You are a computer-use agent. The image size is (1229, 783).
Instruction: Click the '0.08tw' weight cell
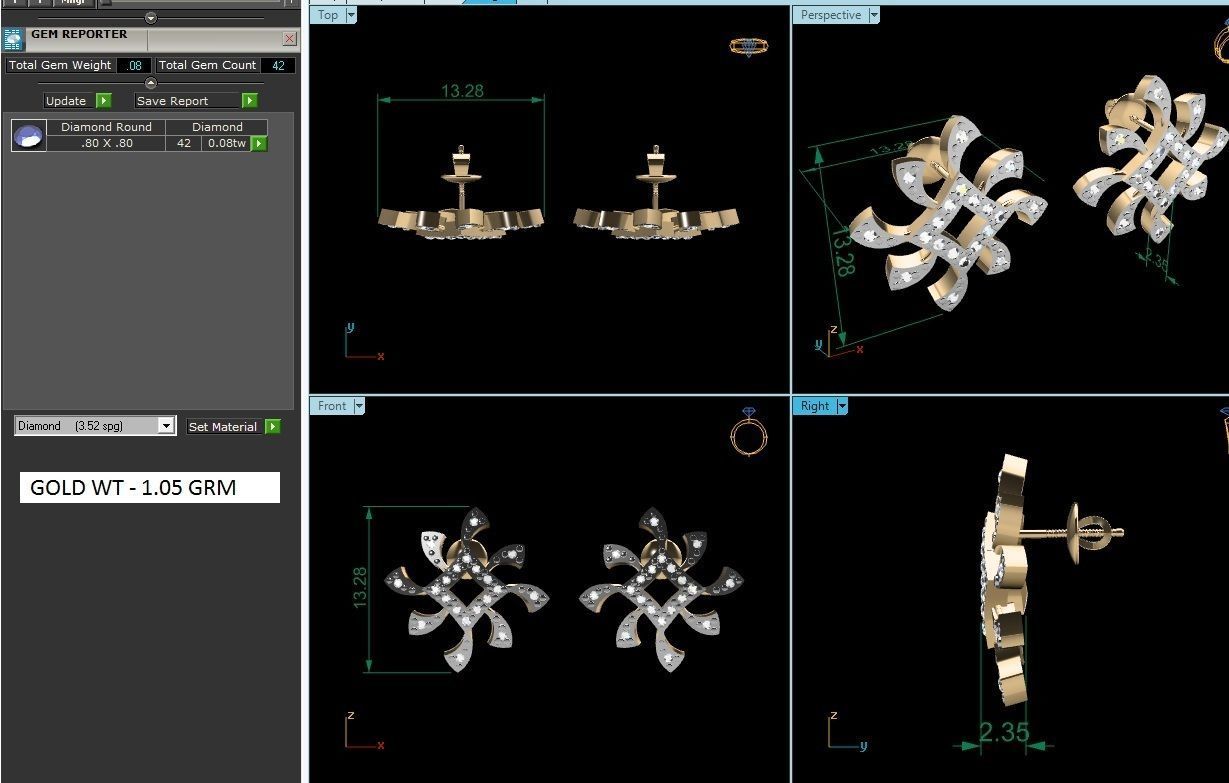click(x=226, y=143)
